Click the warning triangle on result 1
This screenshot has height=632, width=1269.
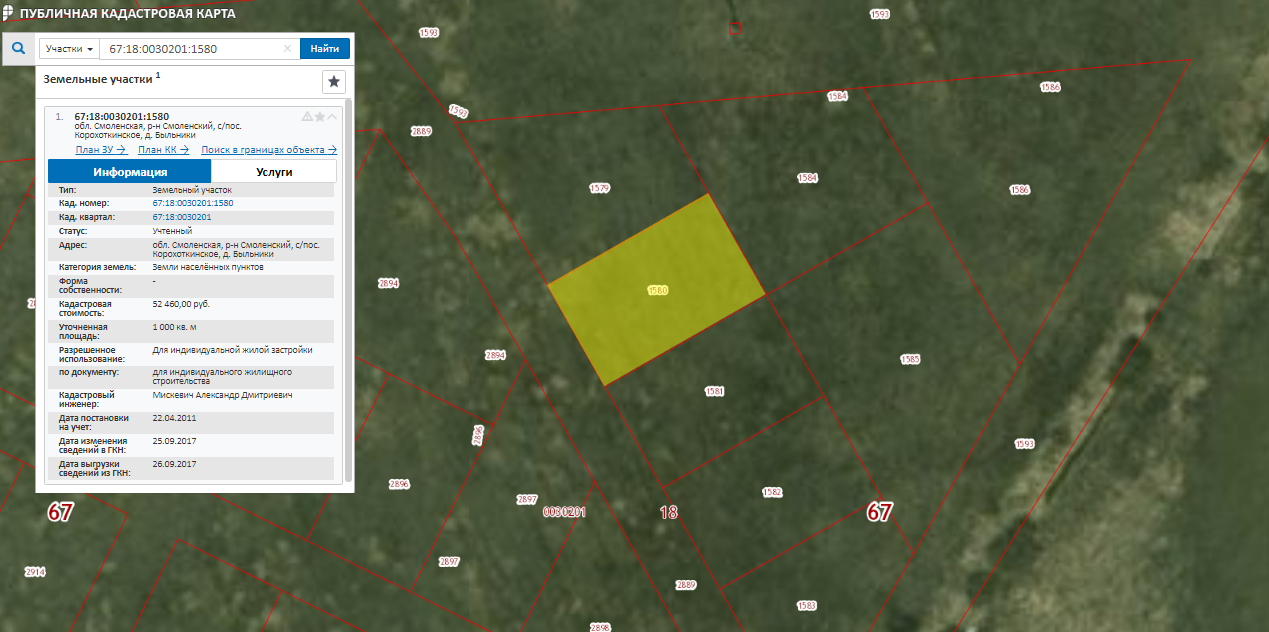click(307, 116)
